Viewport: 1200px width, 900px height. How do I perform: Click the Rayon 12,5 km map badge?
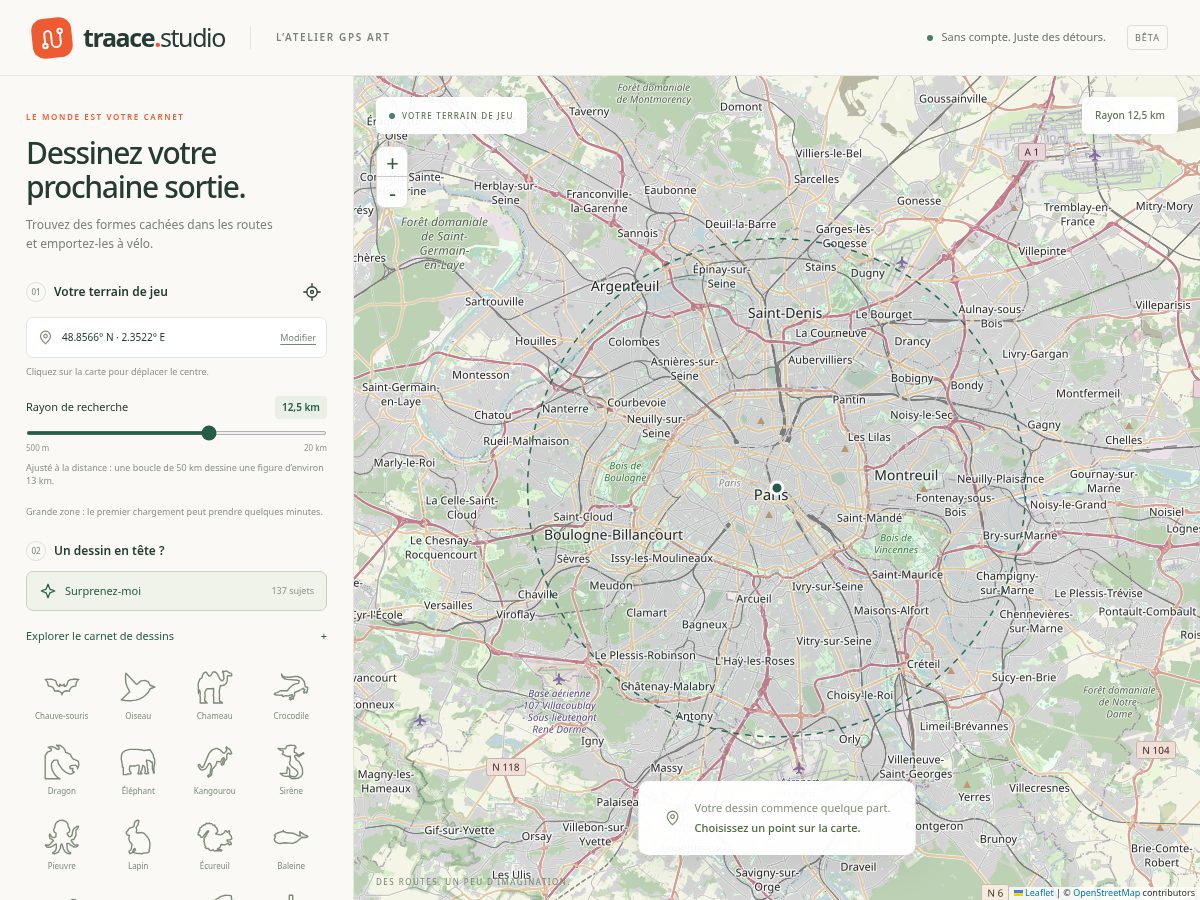click(1129, 115)
